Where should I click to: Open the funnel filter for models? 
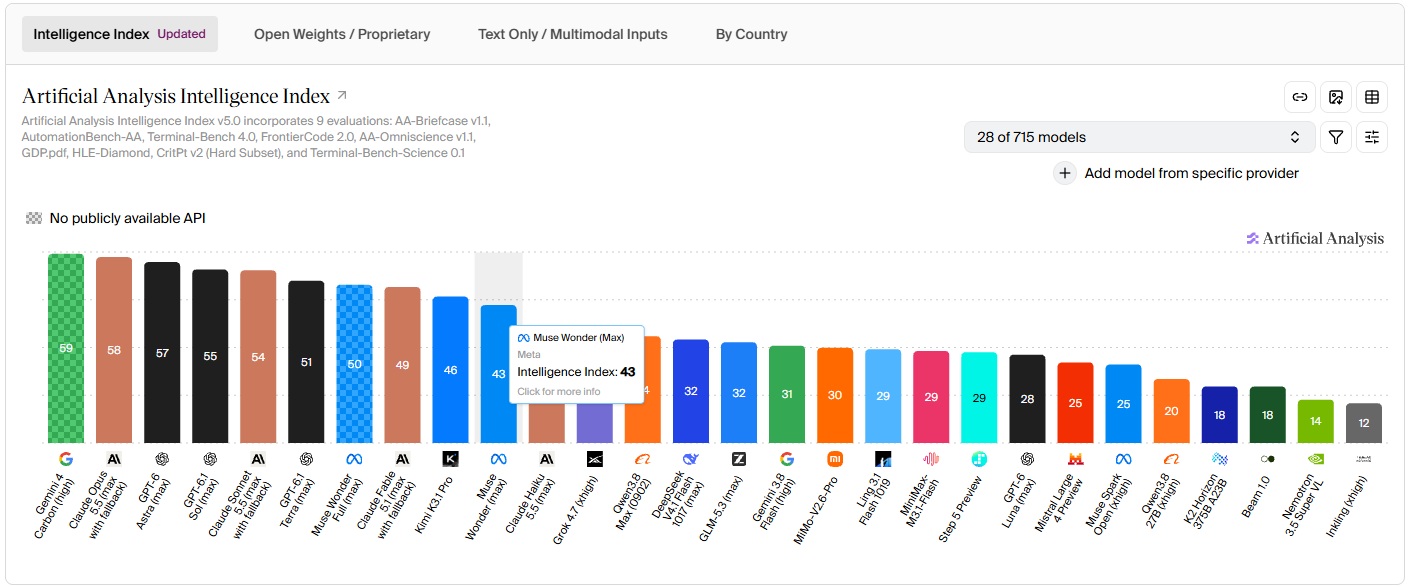1336,137
